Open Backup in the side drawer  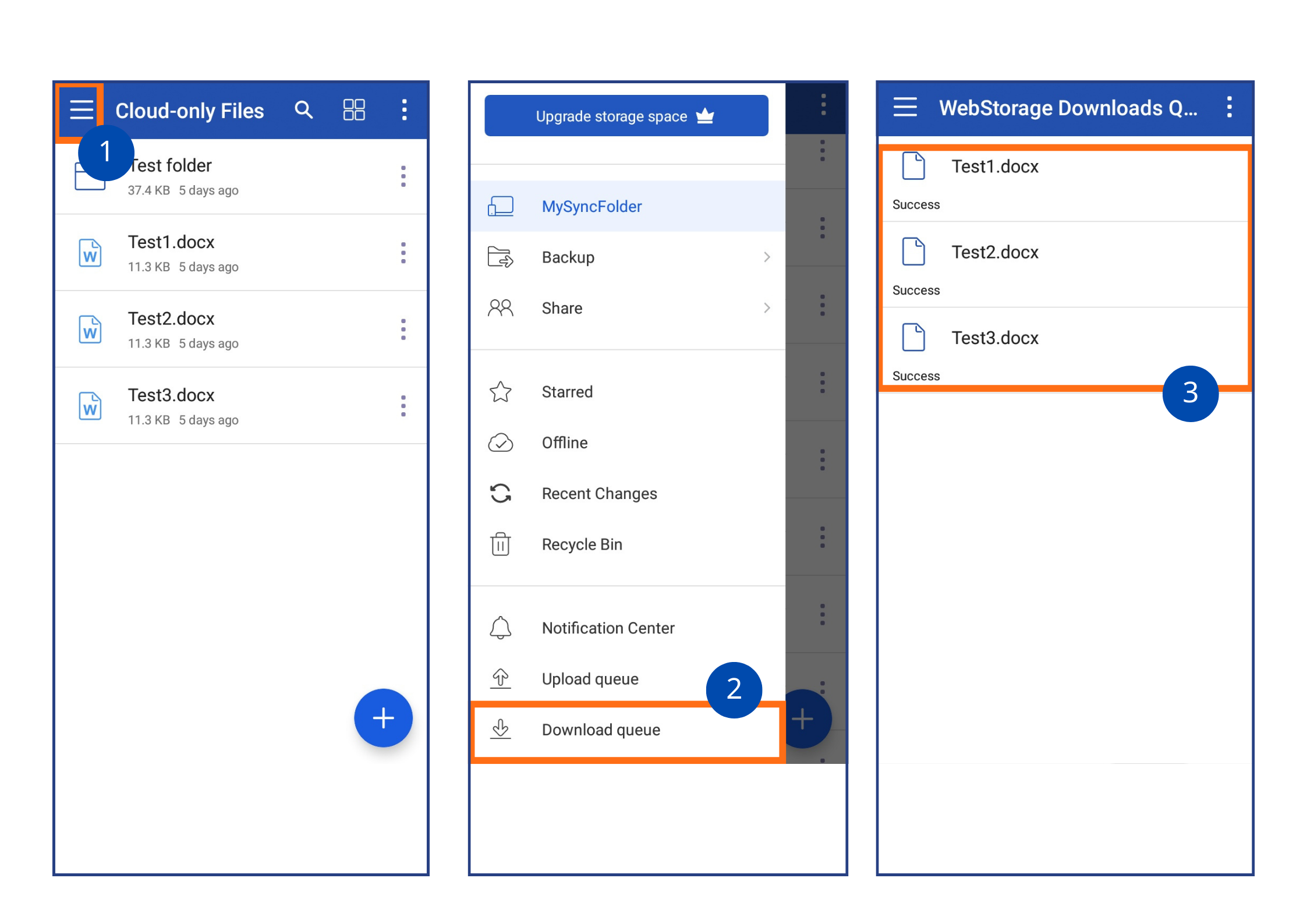[628, 257]
